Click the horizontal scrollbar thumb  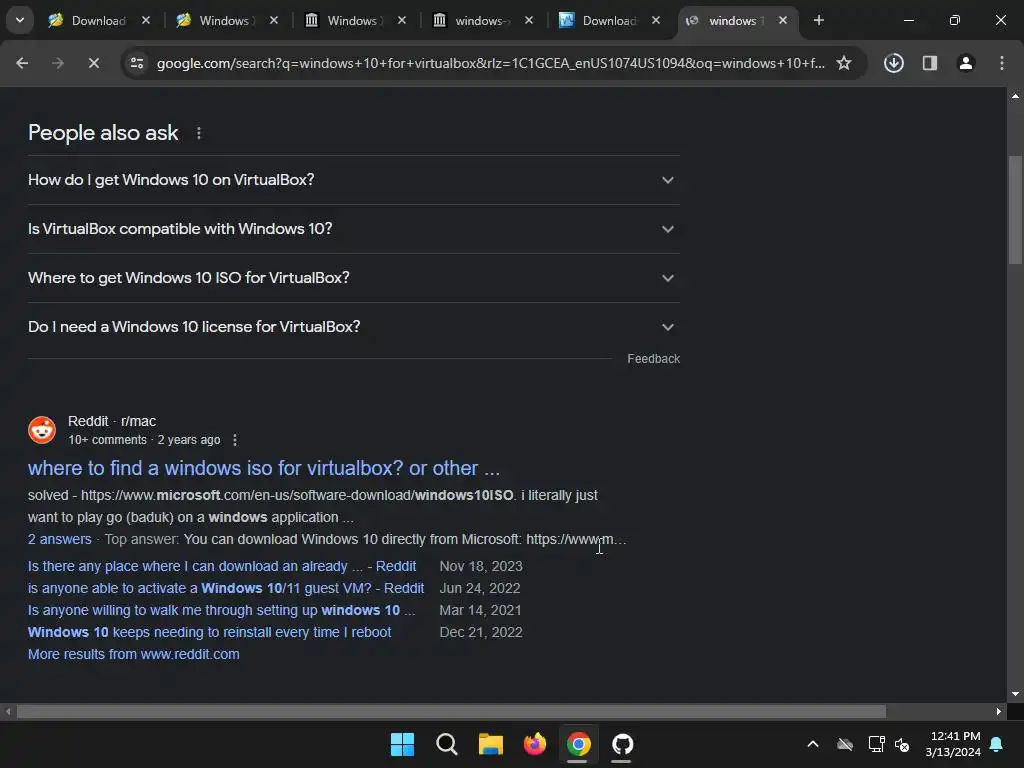click(x=451, y=711)
